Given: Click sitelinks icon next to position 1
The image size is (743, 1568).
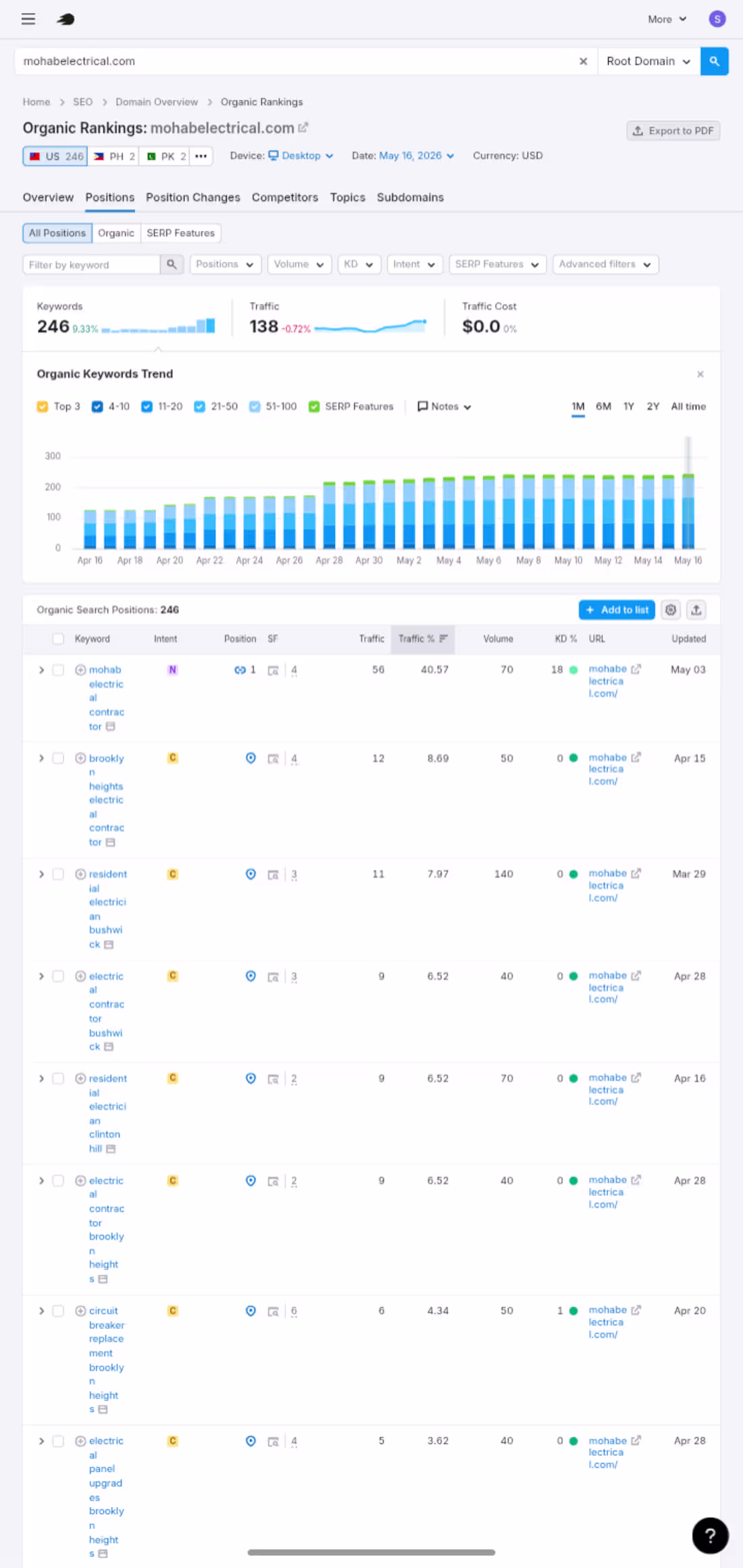Looking at the screenshot, I should [240, 670].
